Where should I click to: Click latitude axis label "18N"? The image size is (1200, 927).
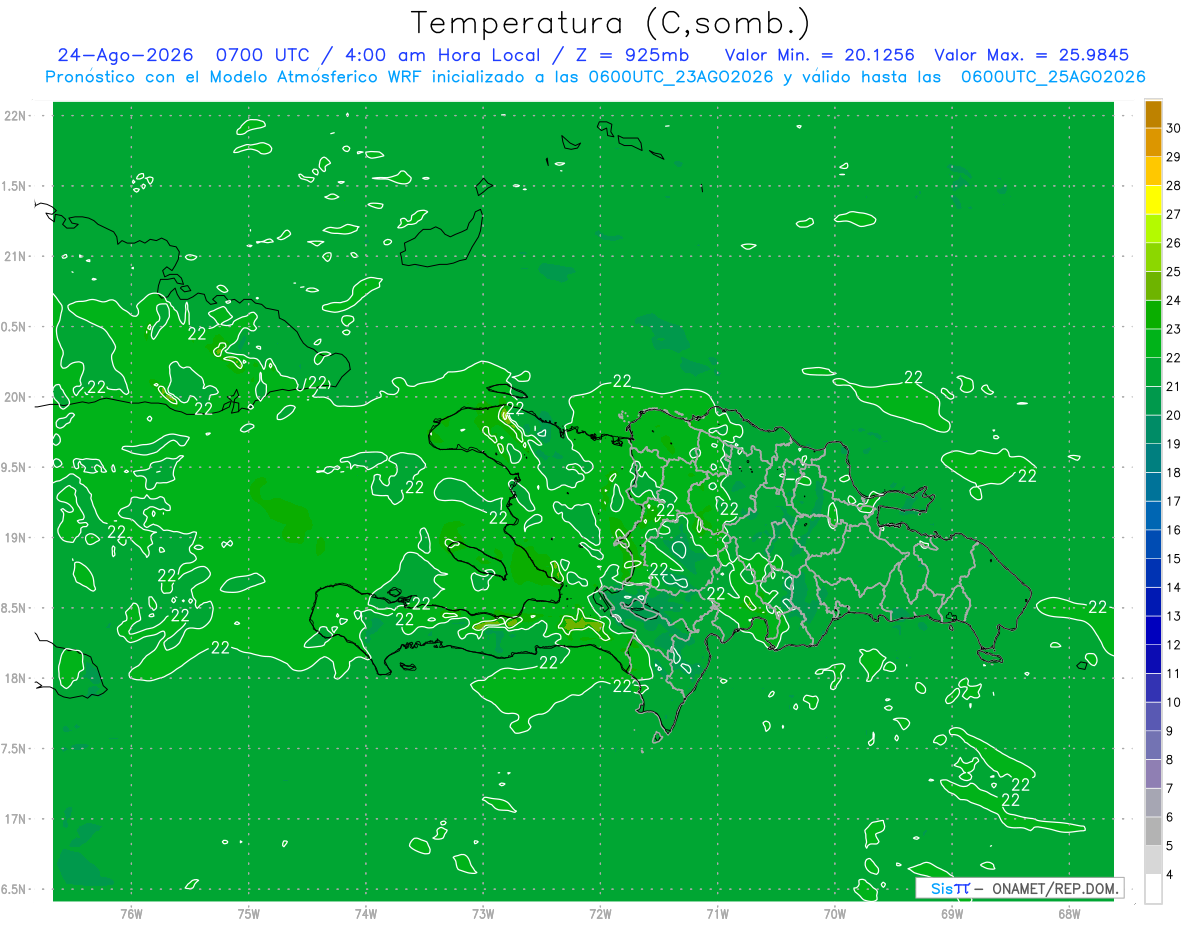[x=15, y=679]
